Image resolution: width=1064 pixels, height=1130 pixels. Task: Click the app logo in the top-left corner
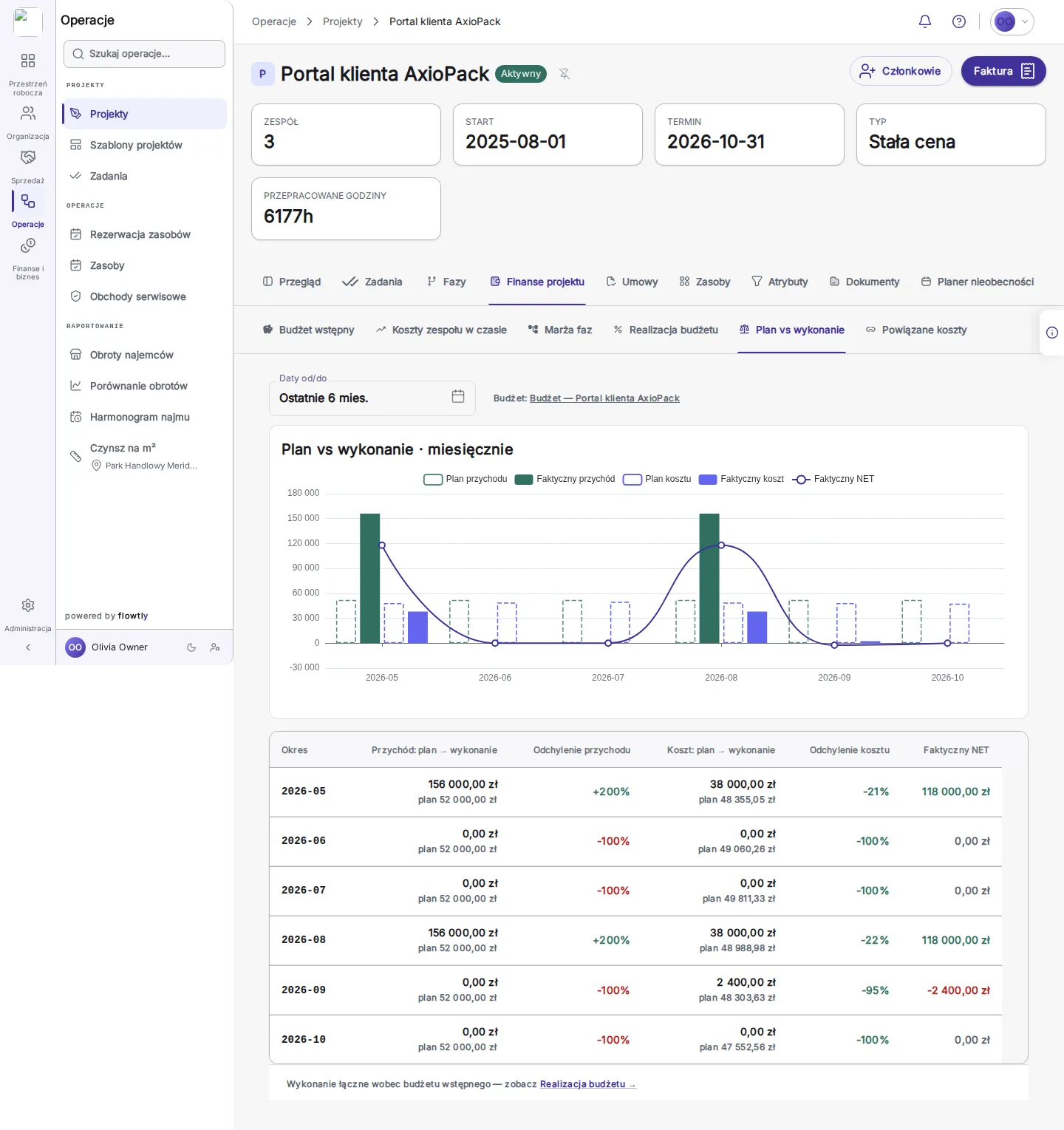click(28, 21)
